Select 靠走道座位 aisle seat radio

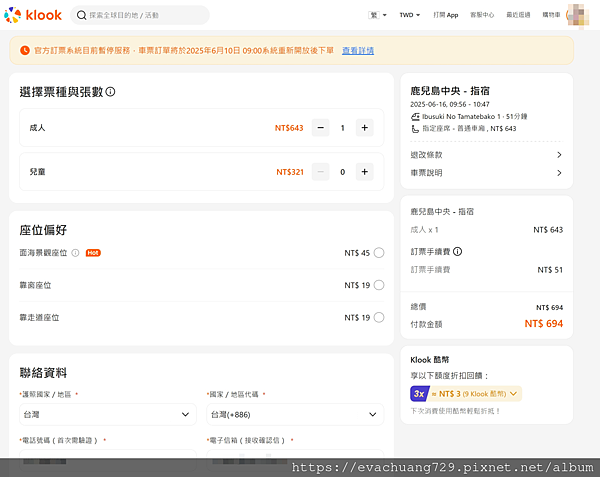(x=379, y=317)
